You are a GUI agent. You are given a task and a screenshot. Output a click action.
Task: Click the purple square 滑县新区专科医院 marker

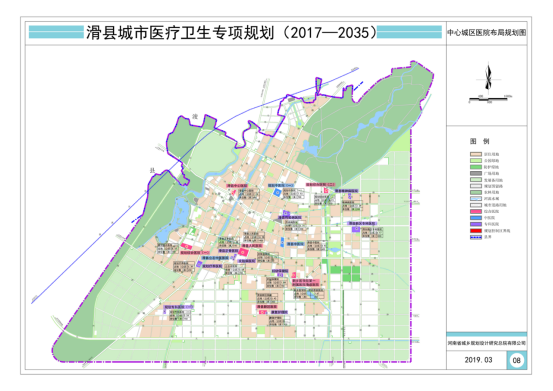(x=356, y=229)
